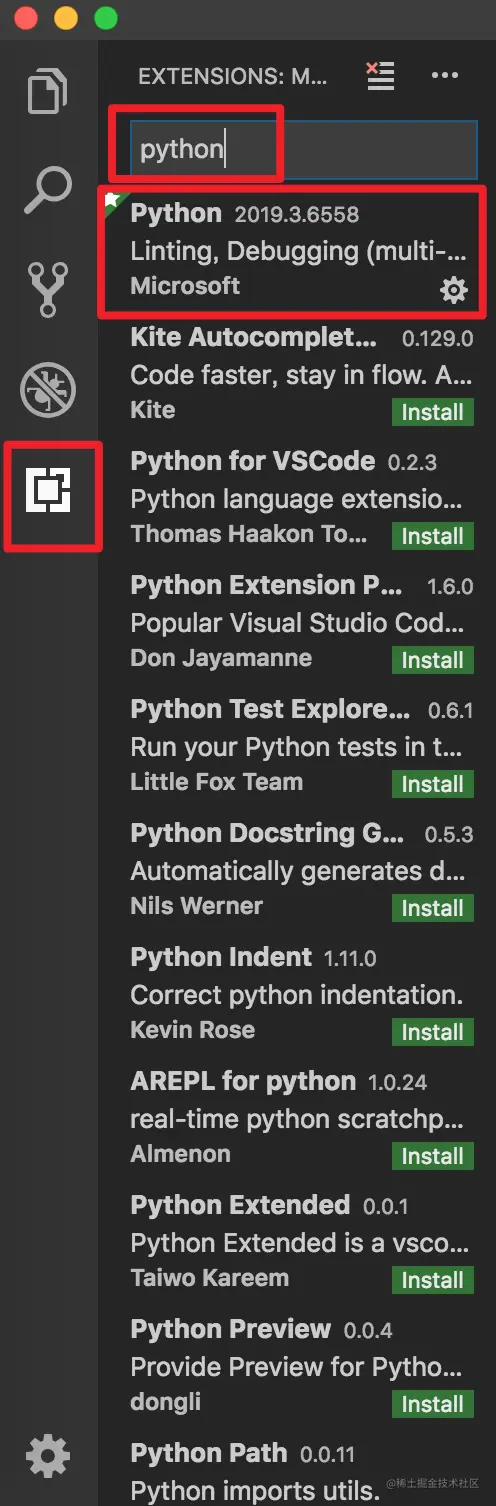Screen dimensions: 496x1506
Task: Clear extensions search results icon
Action: (380, 76)
